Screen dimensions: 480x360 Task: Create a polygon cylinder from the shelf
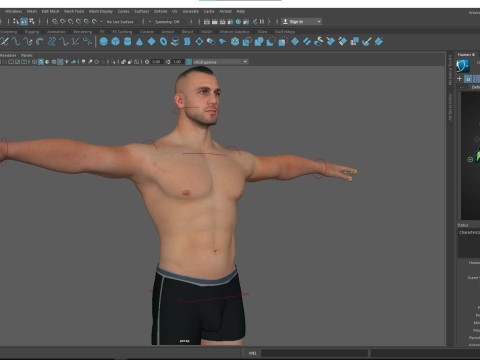coord(127,42)
